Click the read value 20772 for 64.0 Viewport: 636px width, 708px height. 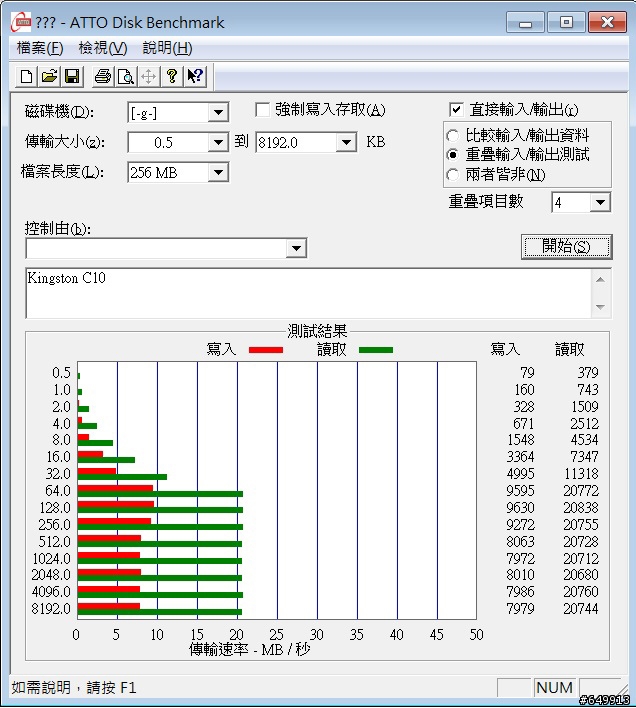[581, 491]
